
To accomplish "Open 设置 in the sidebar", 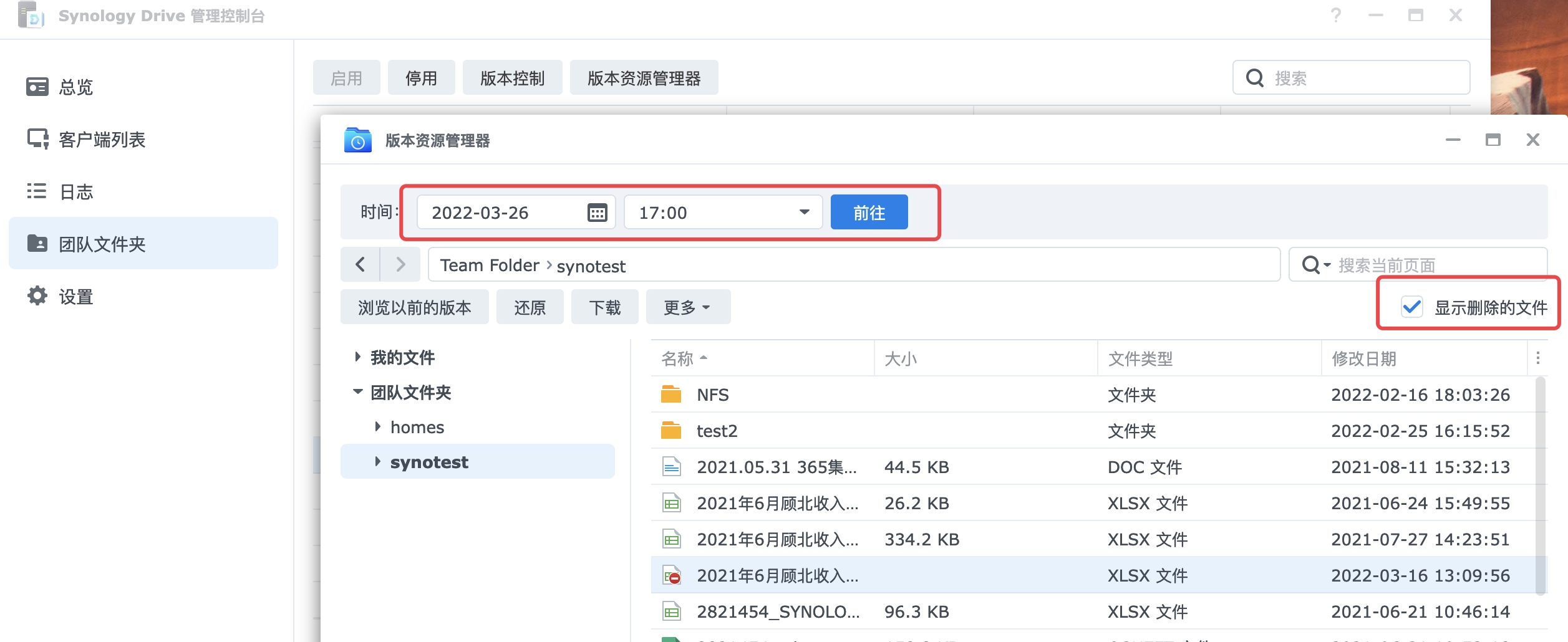I will [x=143, y=296].
